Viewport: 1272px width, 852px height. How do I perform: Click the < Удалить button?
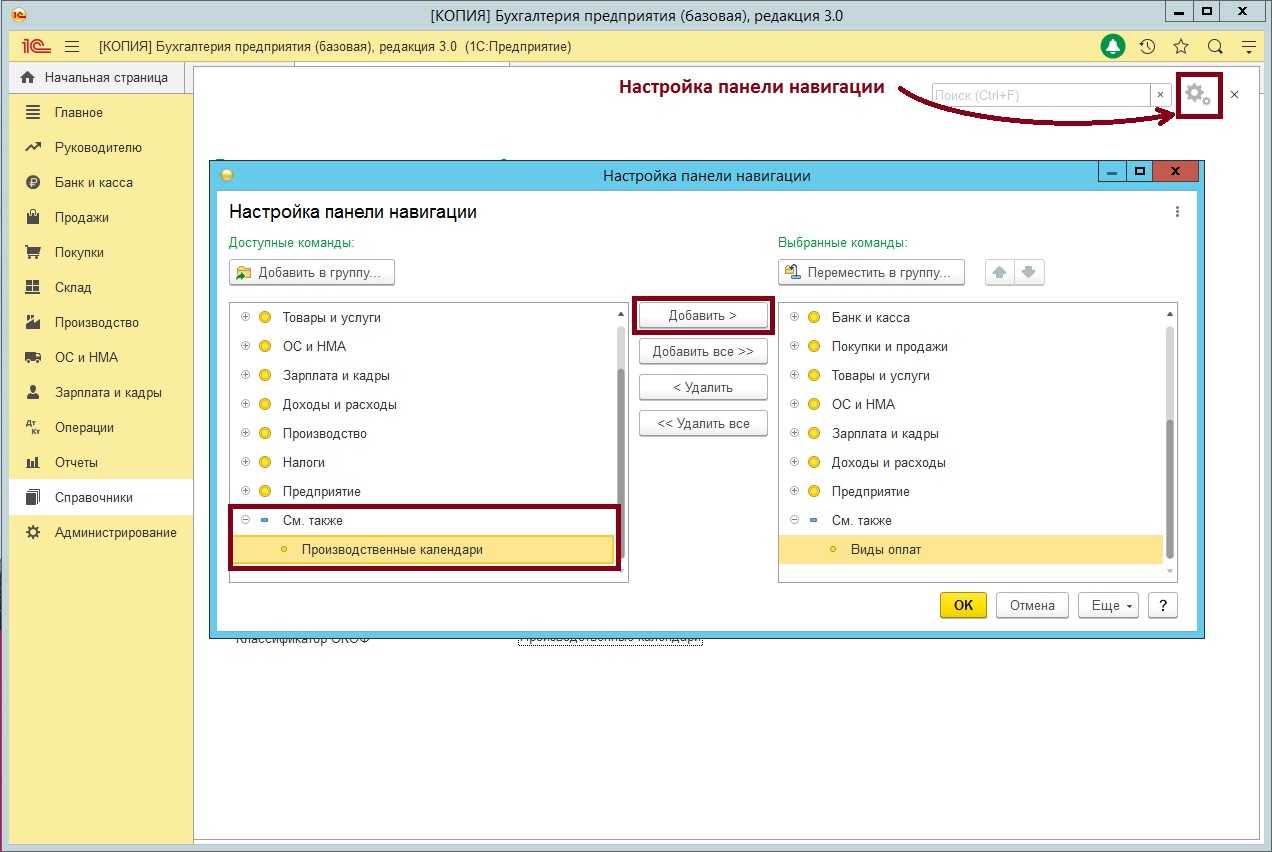(x=703, y=387)
